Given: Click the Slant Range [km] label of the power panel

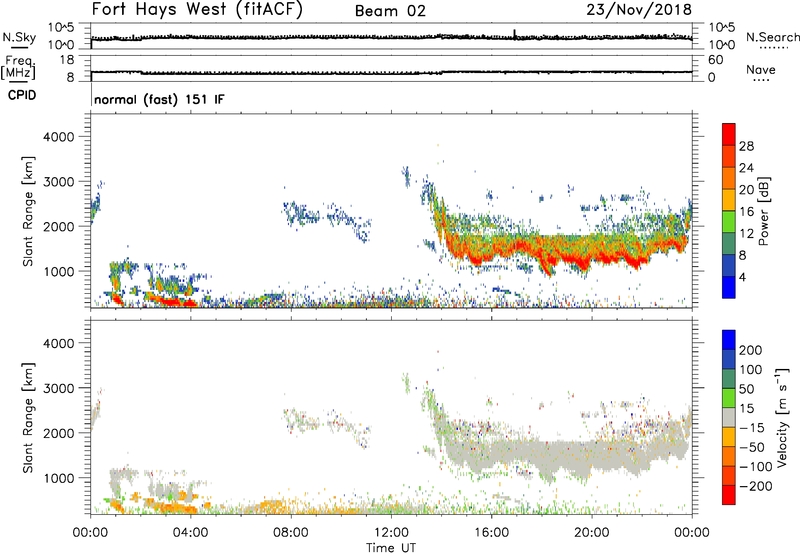Looking at the screenshot, I should 28,211.
